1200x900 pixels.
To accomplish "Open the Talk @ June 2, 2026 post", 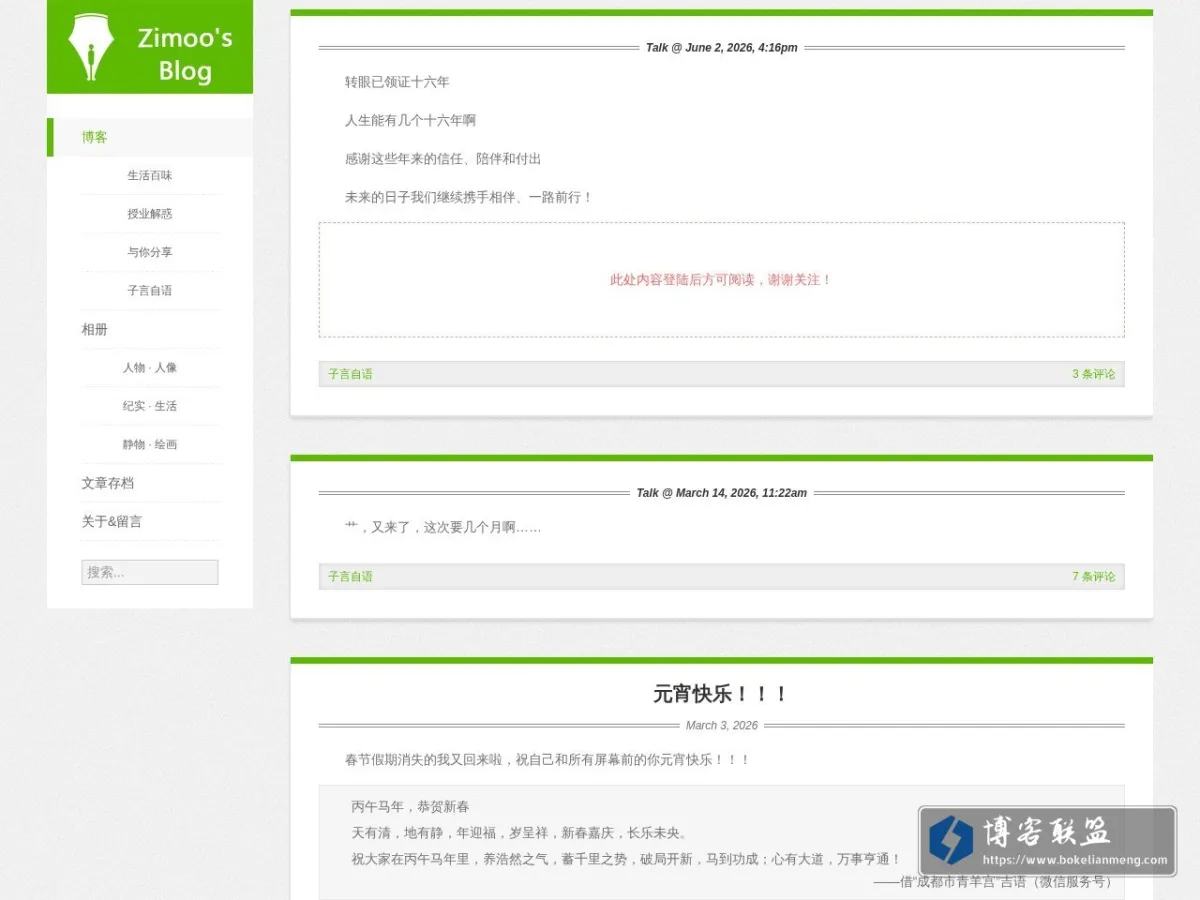I will click(x=722, y=48).
